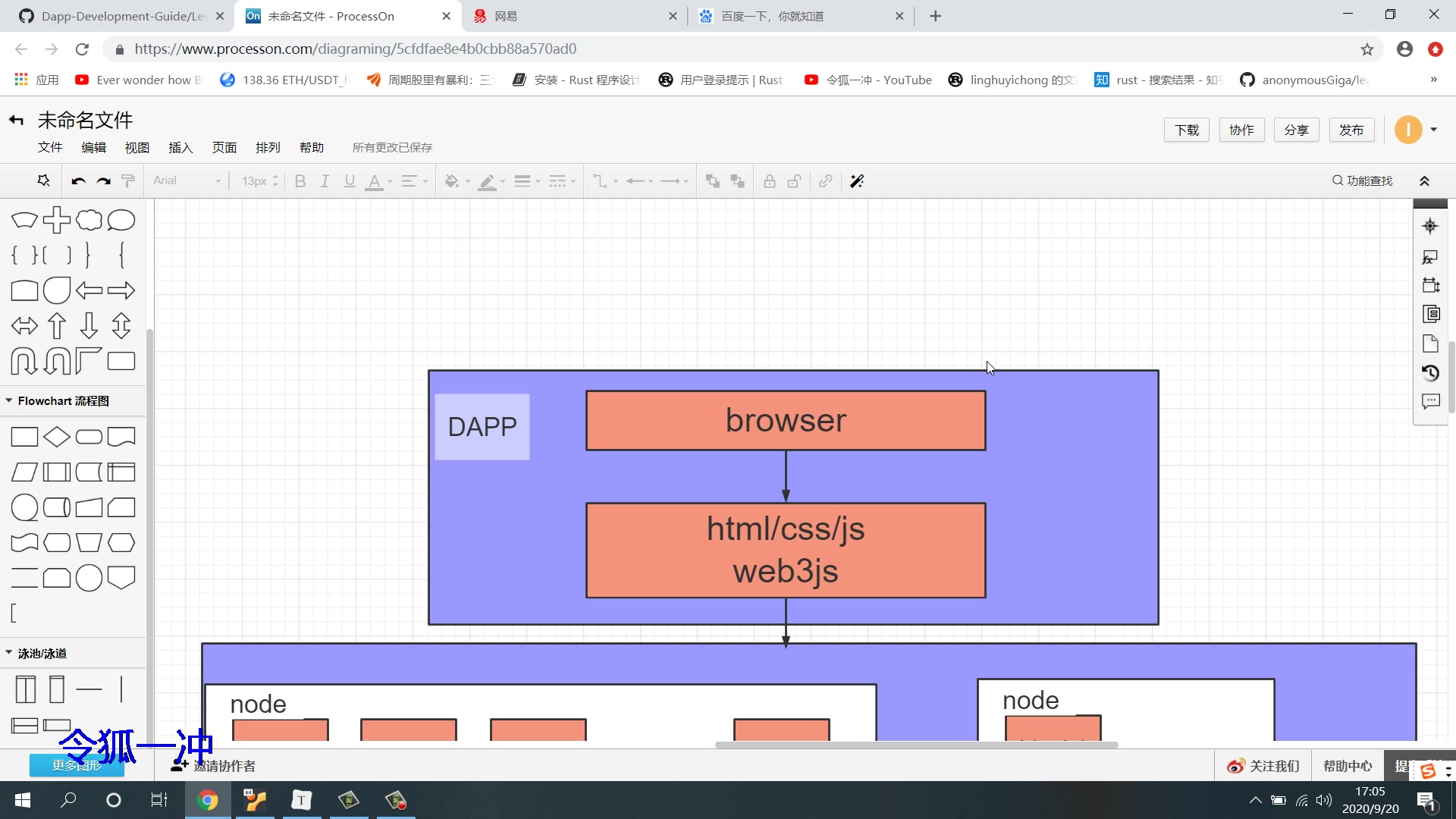Open the 编辑 menu
This screenshot has width=1456, height=819.
pyautogui.click(x=94, y=147)
